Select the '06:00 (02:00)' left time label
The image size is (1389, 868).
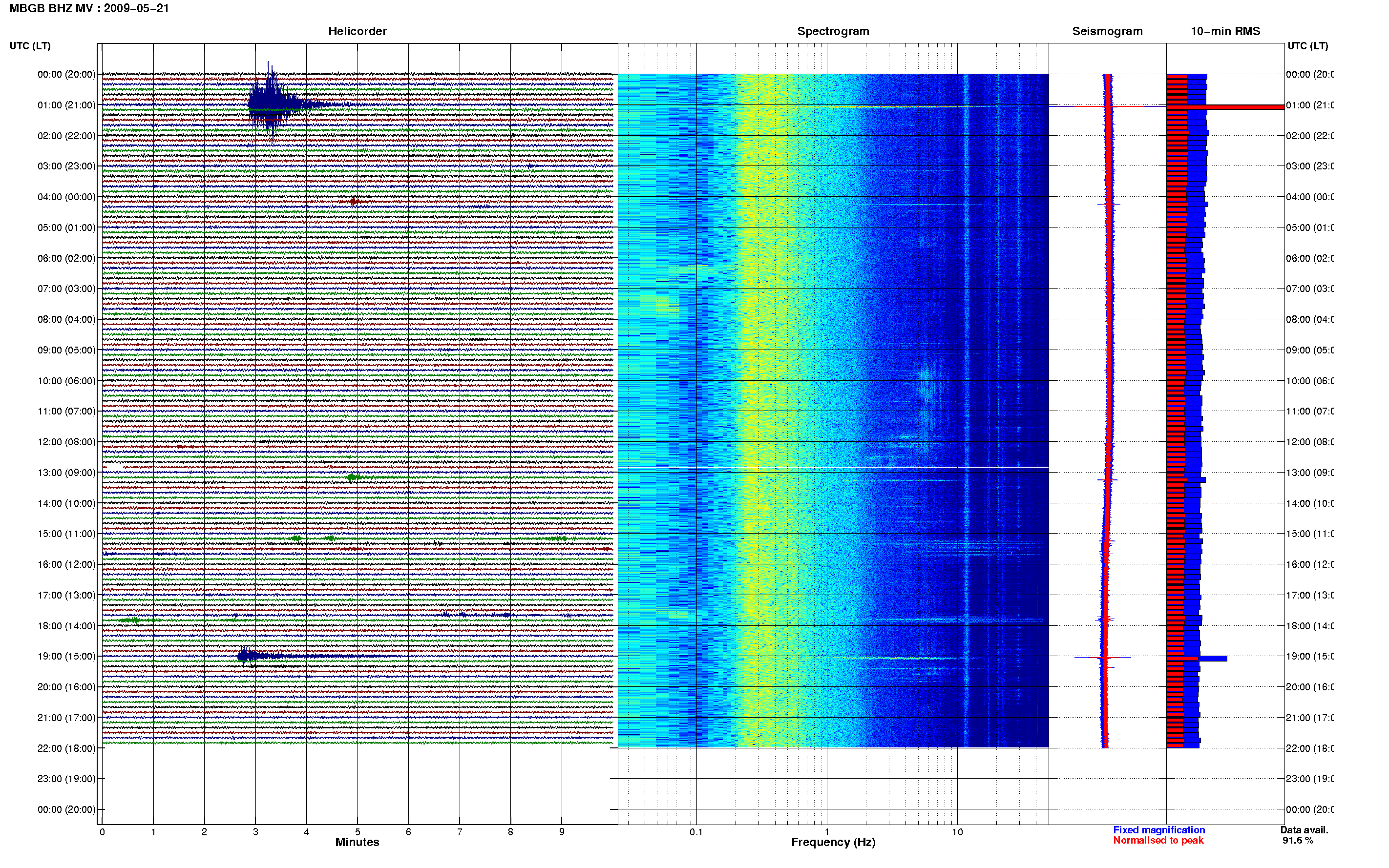click(x=66, y=258)
